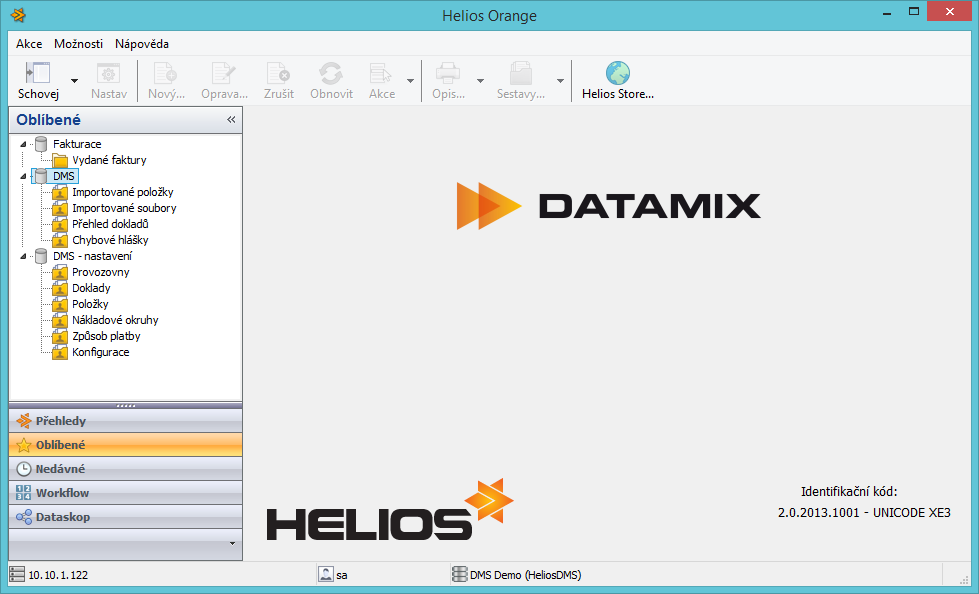The image size is (979, 594).
Task: Click the server icon in status bar
Action: [x=17, y=575]
